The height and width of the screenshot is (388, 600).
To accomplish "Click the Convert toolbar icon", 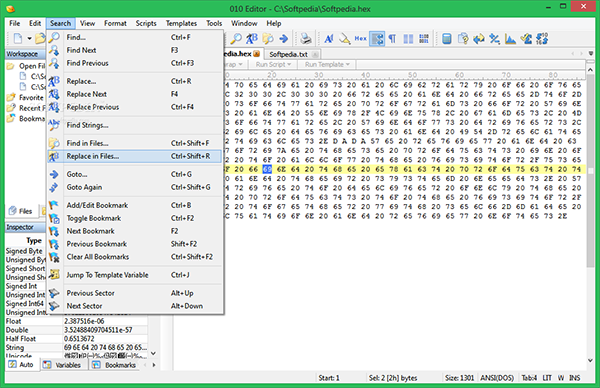I will [478, 39].
